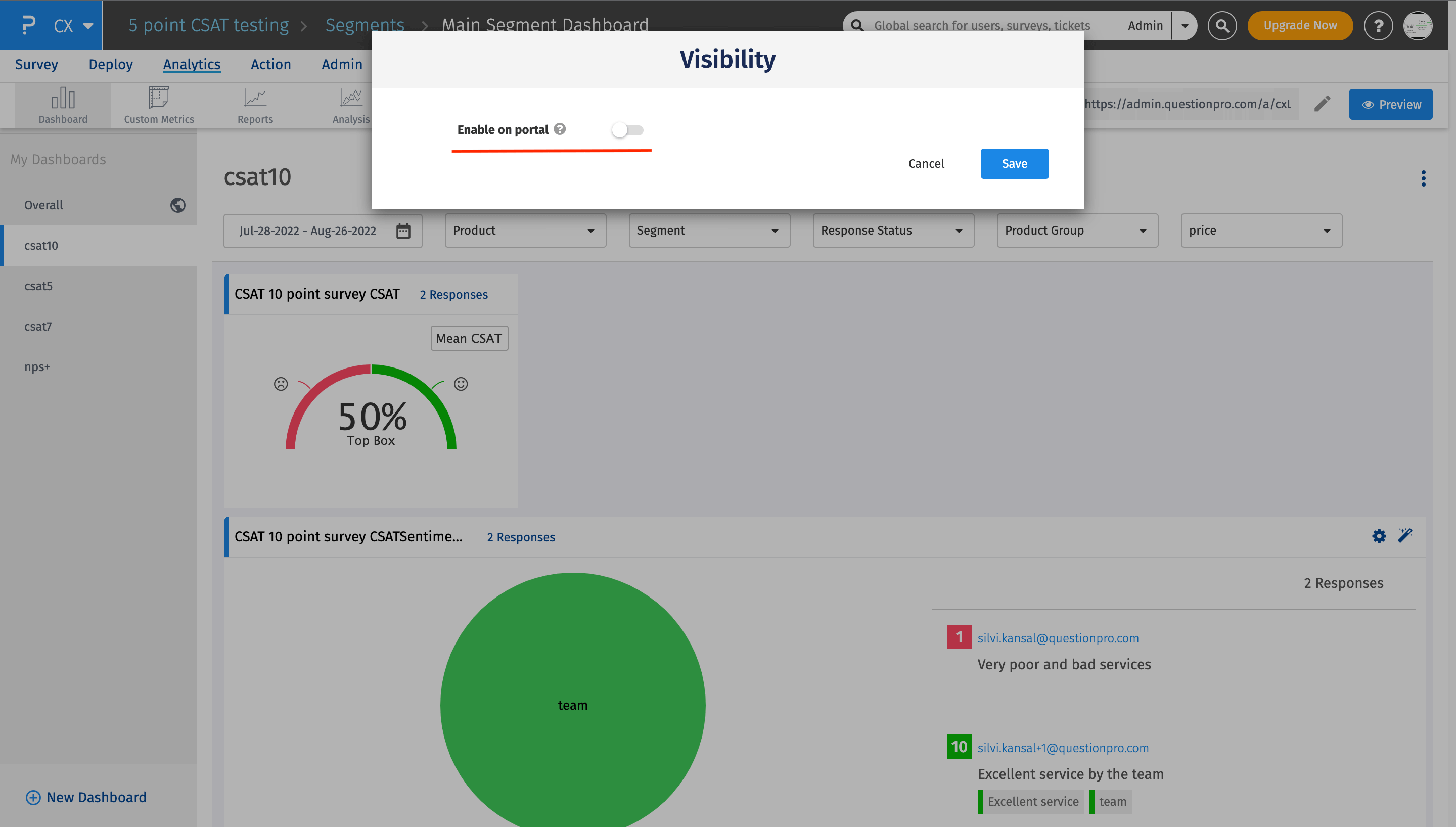Select the csat7 dashboard in the sidebar

[x=38, y=326]
